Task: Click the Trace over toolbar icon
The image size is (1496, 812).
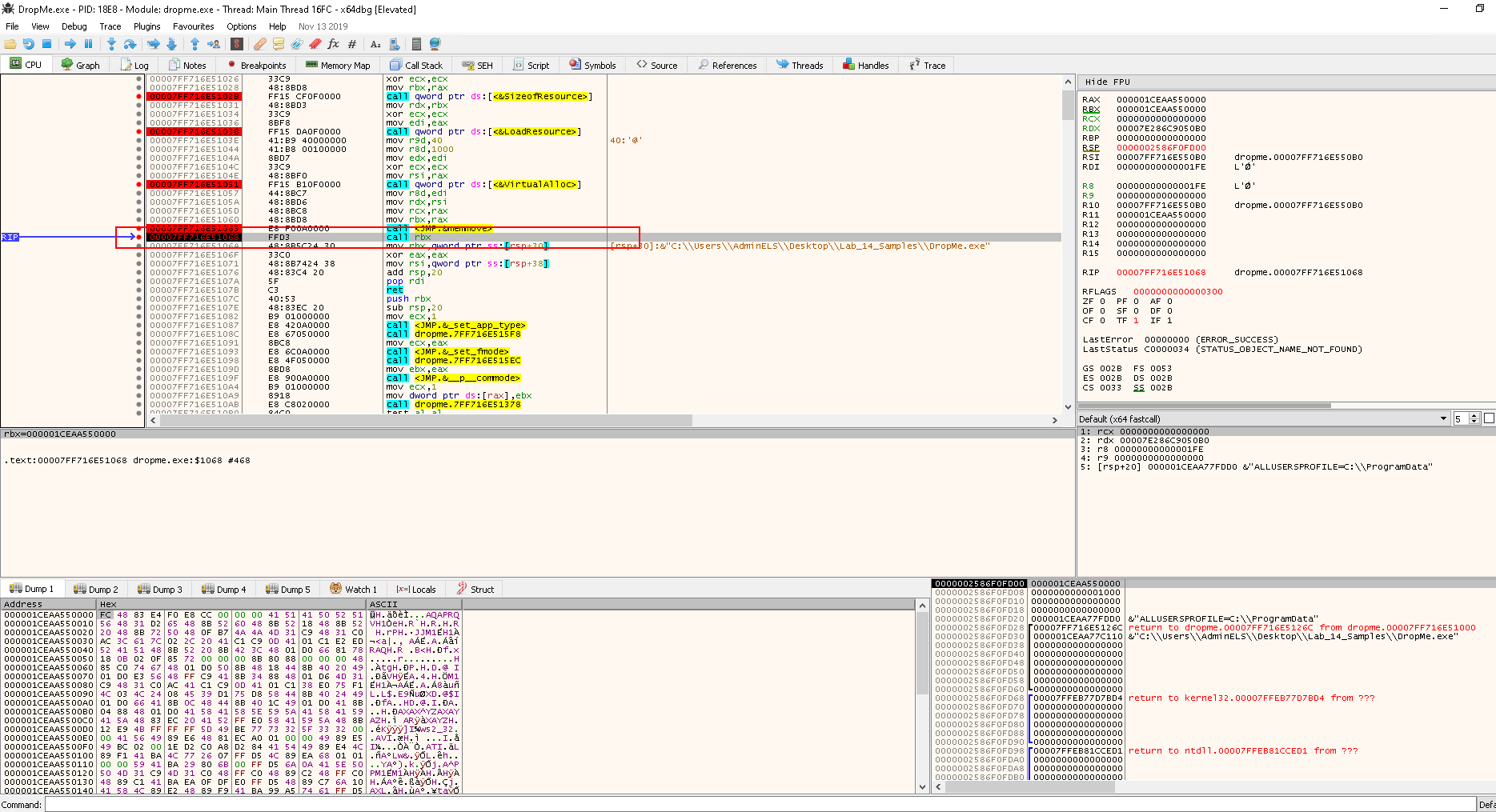Action: tap(171, 44)
